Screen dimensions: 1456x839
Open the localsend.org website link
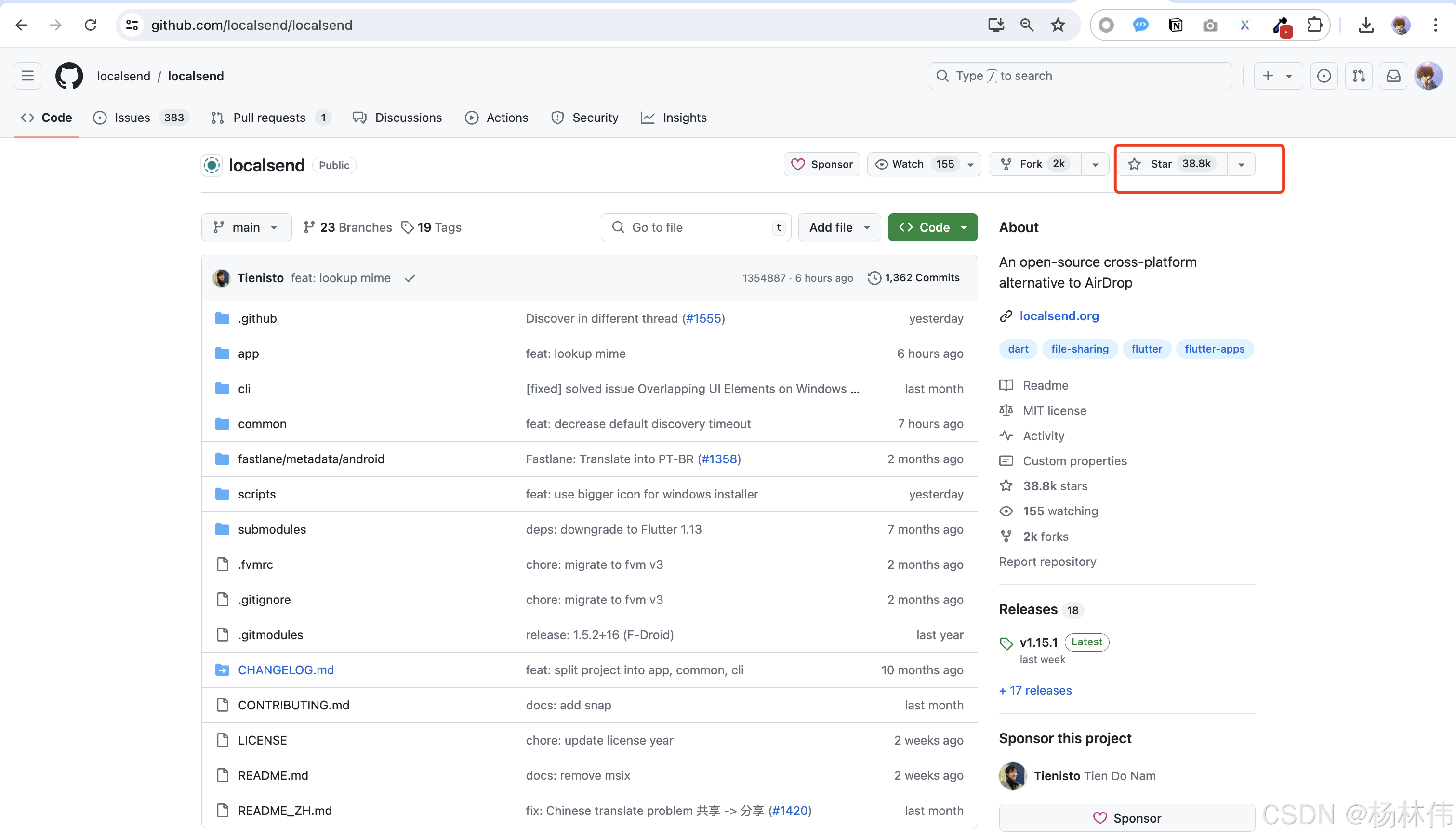(x=1059, y=316)
